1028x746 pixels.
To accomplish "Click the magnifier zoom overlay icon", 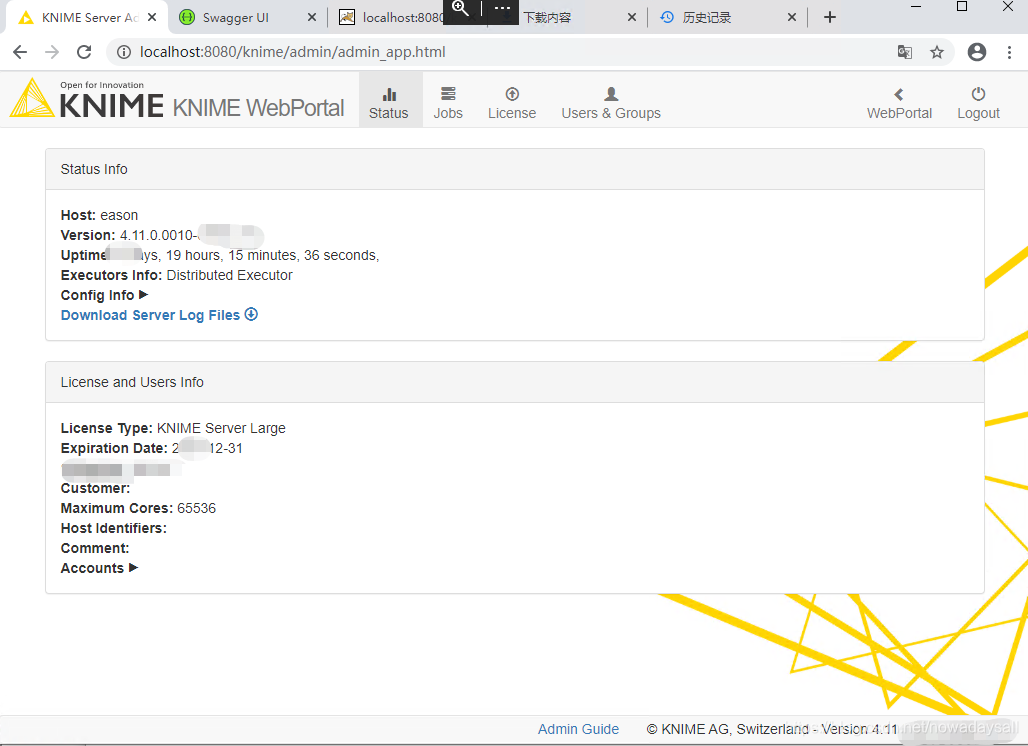I will pyautogui.click(x=460, y=9).
